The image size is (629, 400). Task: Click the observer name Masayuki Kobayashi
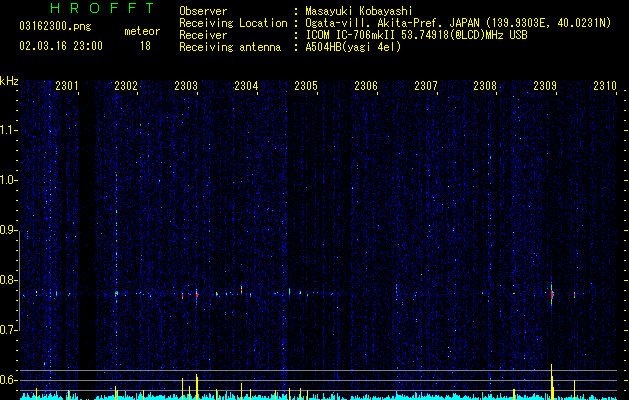(359, 11)
